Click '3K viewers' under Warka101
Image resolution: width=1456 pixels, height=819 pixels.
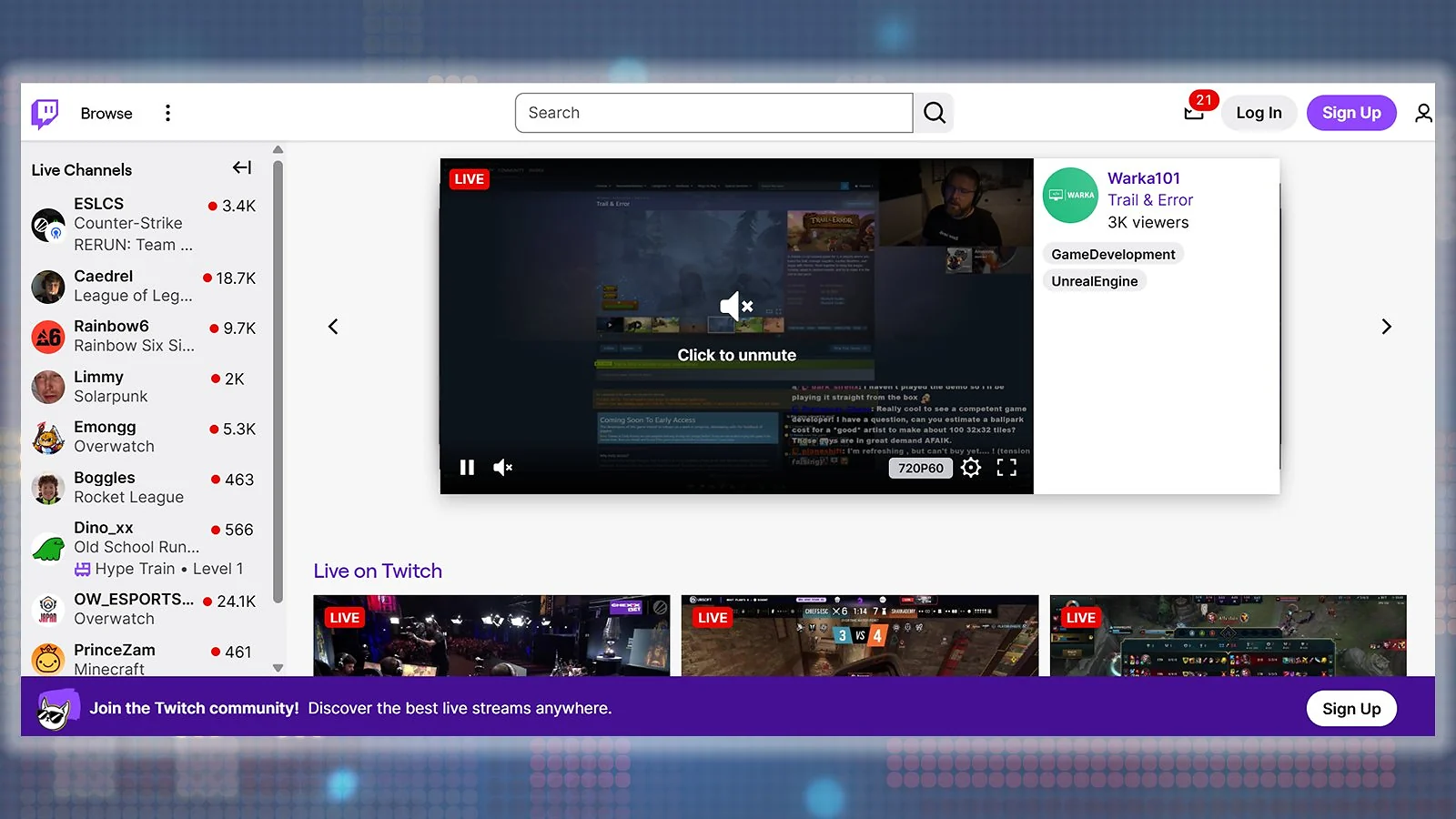(x=1148, y=223)
